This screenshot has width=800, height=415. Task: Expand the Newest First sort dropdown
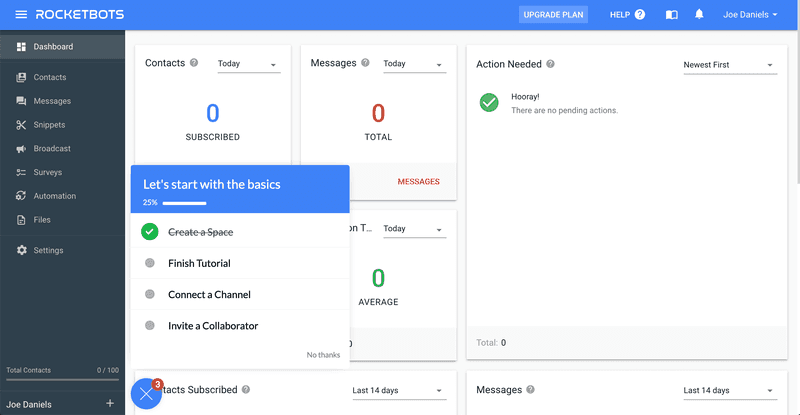(728, 65)
